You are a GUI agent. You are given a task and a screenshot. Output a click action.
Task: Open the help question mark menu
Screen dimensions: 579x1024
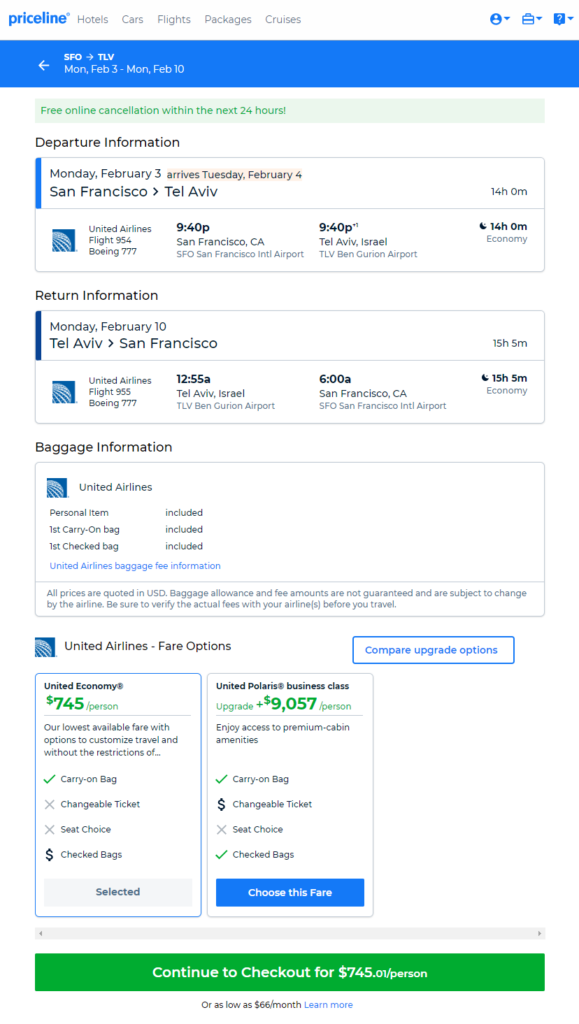563,20
